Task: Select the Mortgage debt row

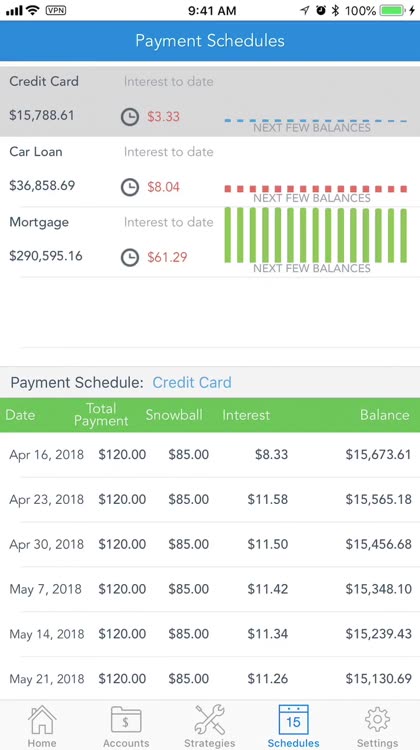Action: (x=210, y=242)
